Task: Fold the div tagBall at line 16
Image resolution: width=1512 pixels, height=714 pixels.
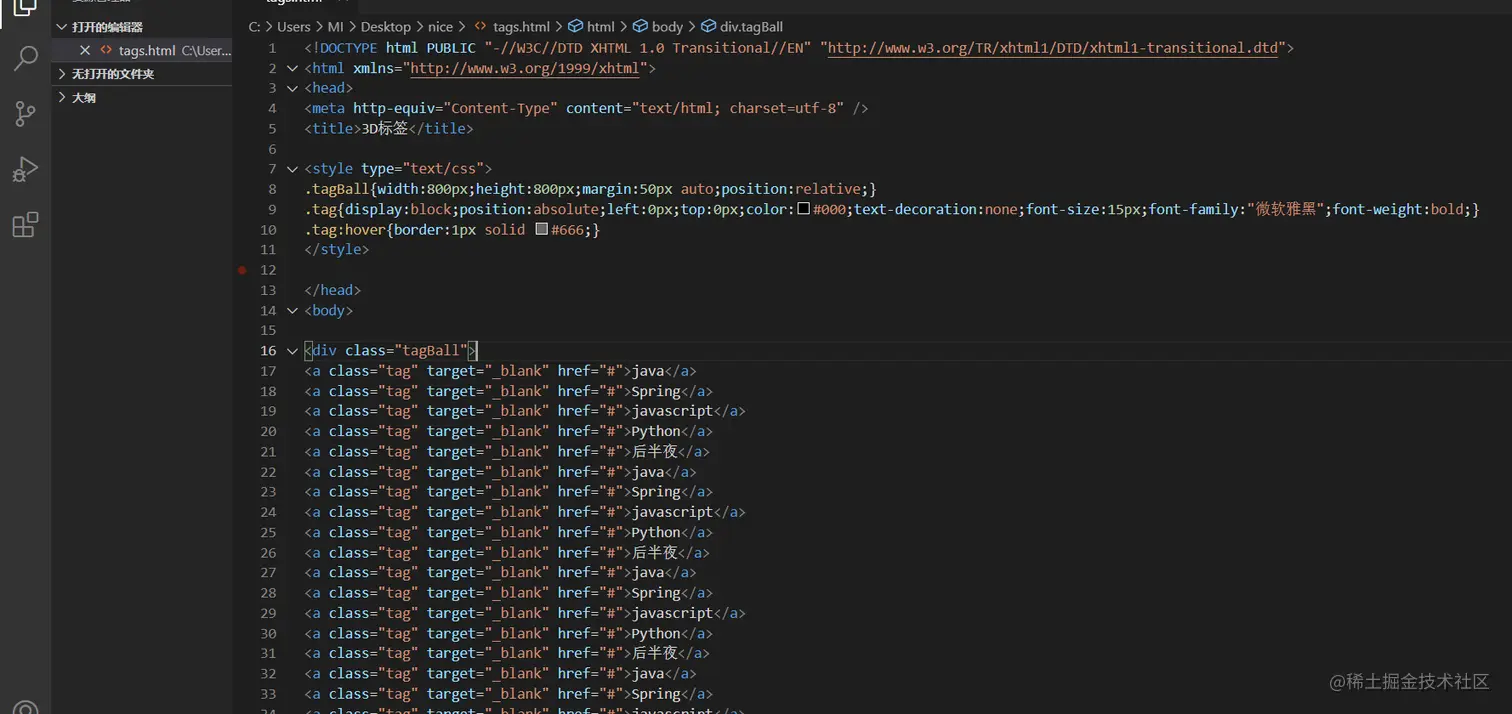Action: pyautogui.click(x=293, y=351)
